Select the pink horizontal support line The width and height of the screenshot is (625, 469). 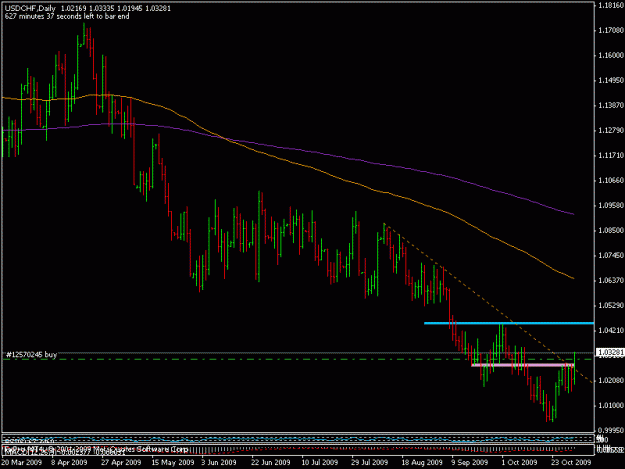(523, 365)
